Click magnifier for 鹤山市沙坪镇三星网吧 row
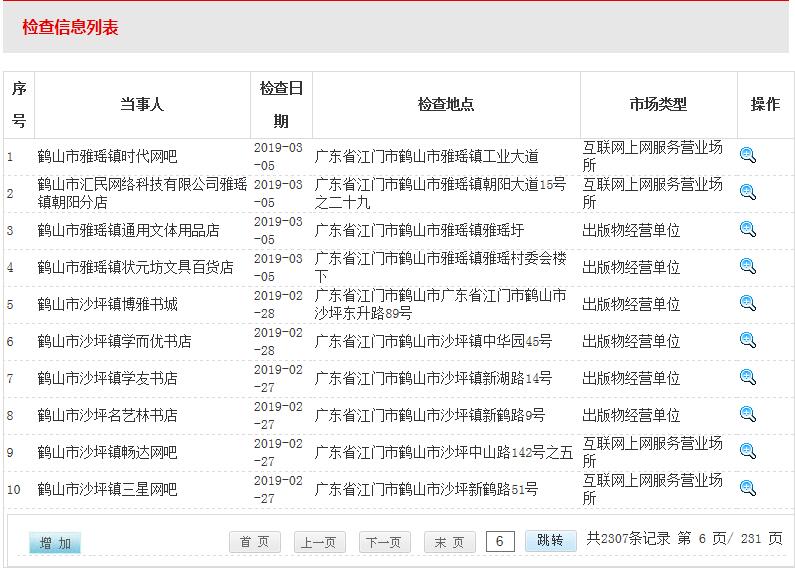Viewport: 795px width, 581px height. [748, 488]
